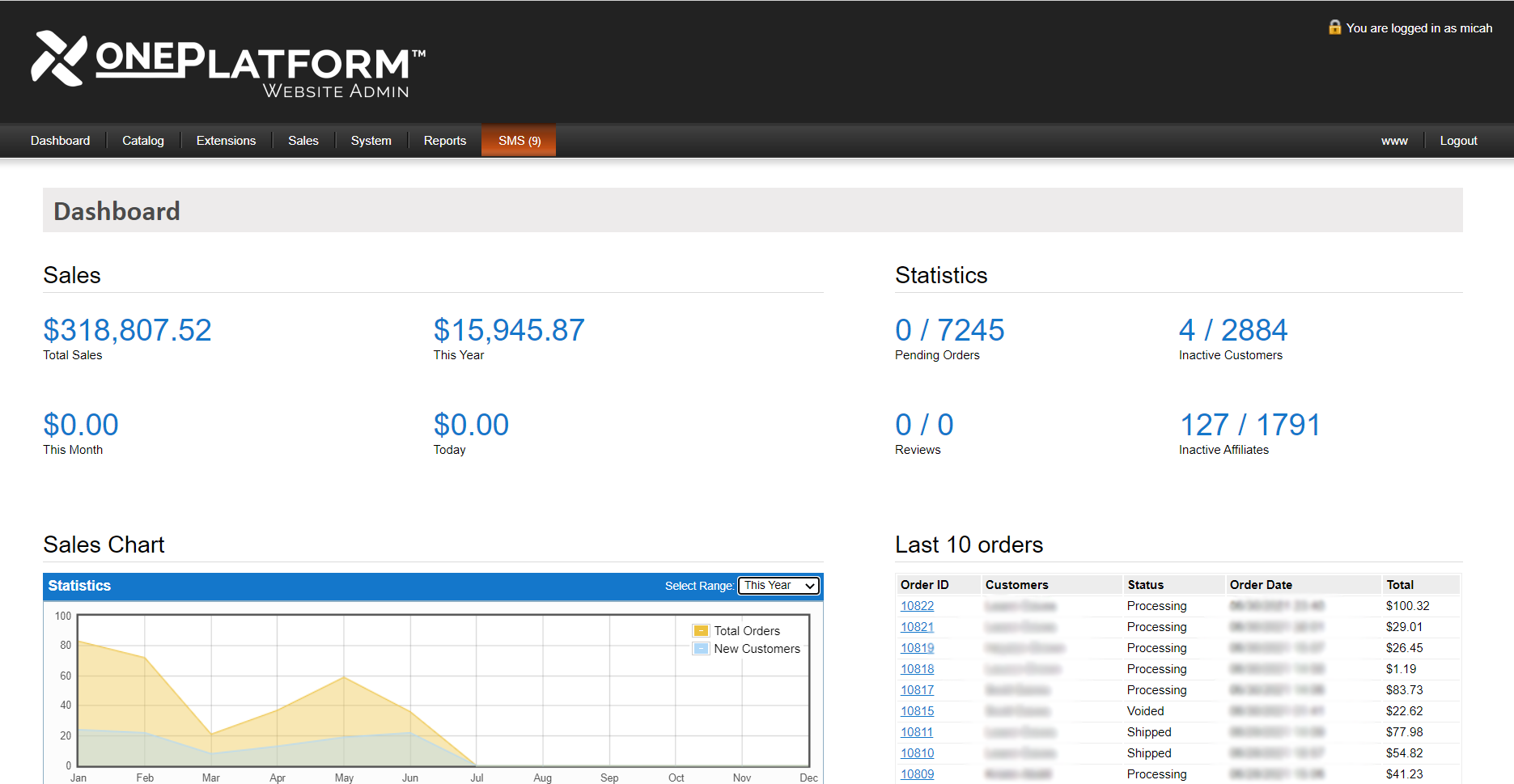Open order 10810
This screenshot has height=784, width=1514.
point(917,753)
